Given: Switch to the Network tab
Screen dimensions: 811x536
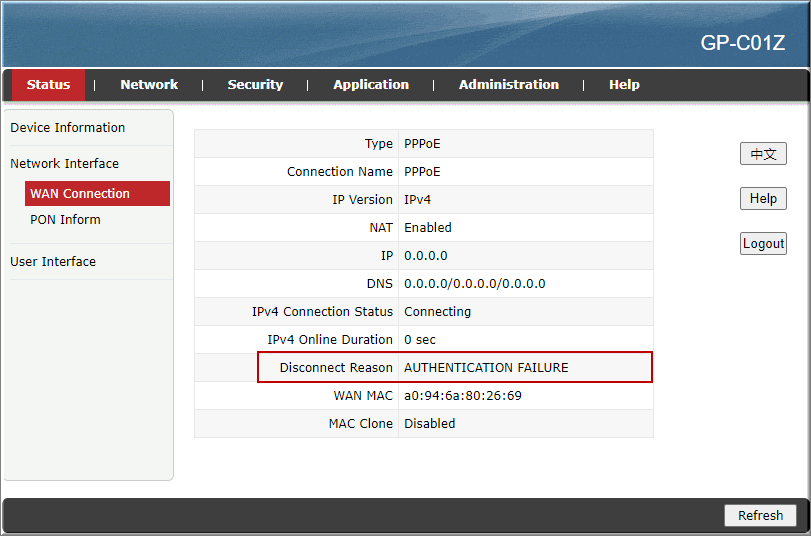Looking at the screenshot, I should coord(149,85).
